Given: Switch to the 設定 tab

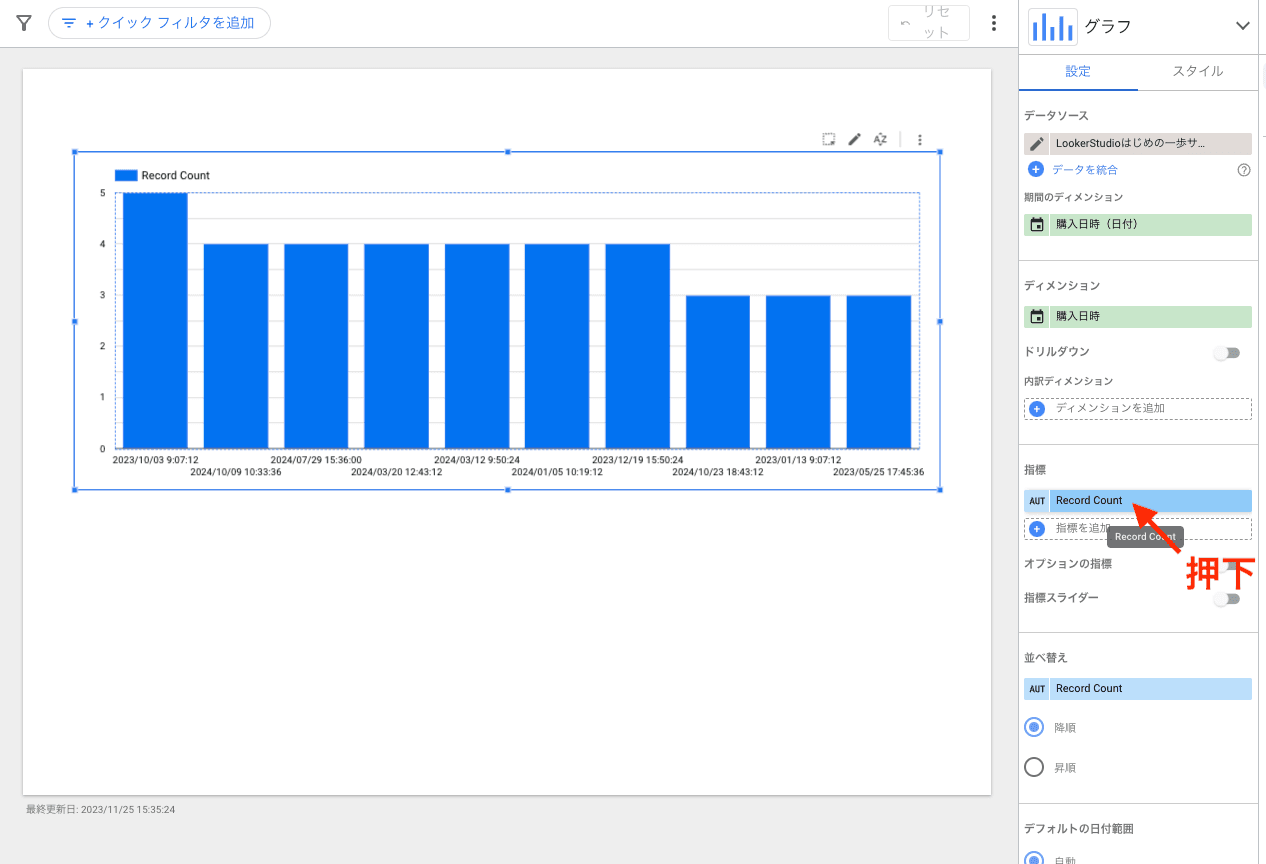Looking at the screenshot, I should point(1078,72).
